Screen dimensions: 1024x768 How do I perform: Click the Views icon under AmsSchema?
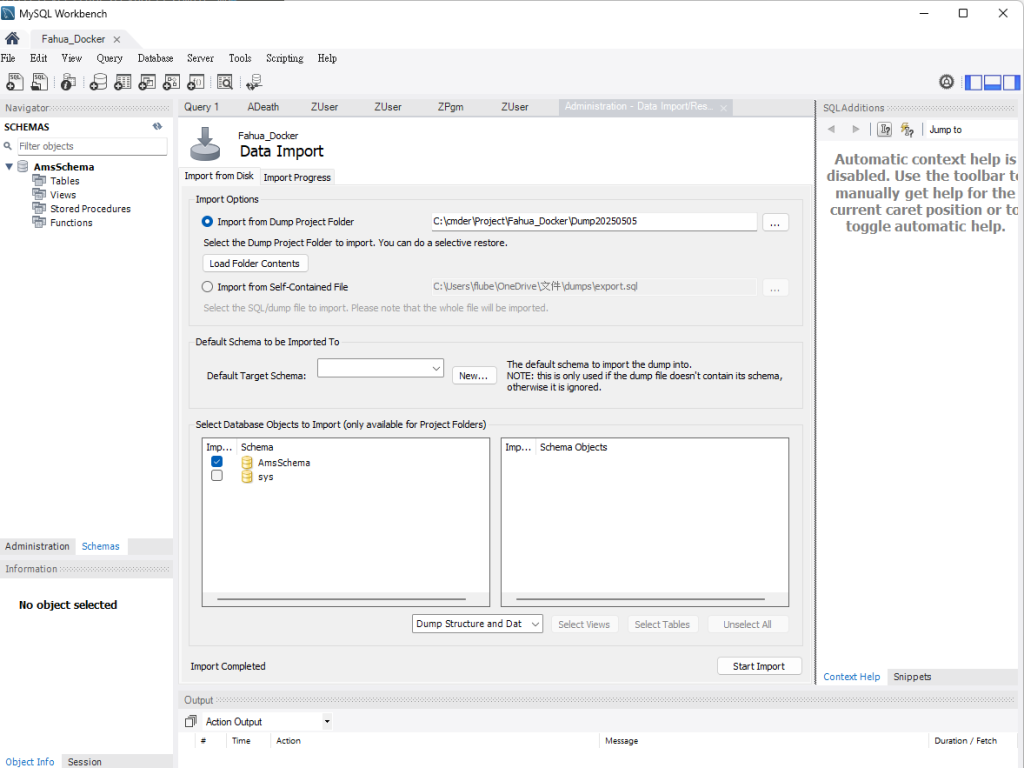point(39,195)
